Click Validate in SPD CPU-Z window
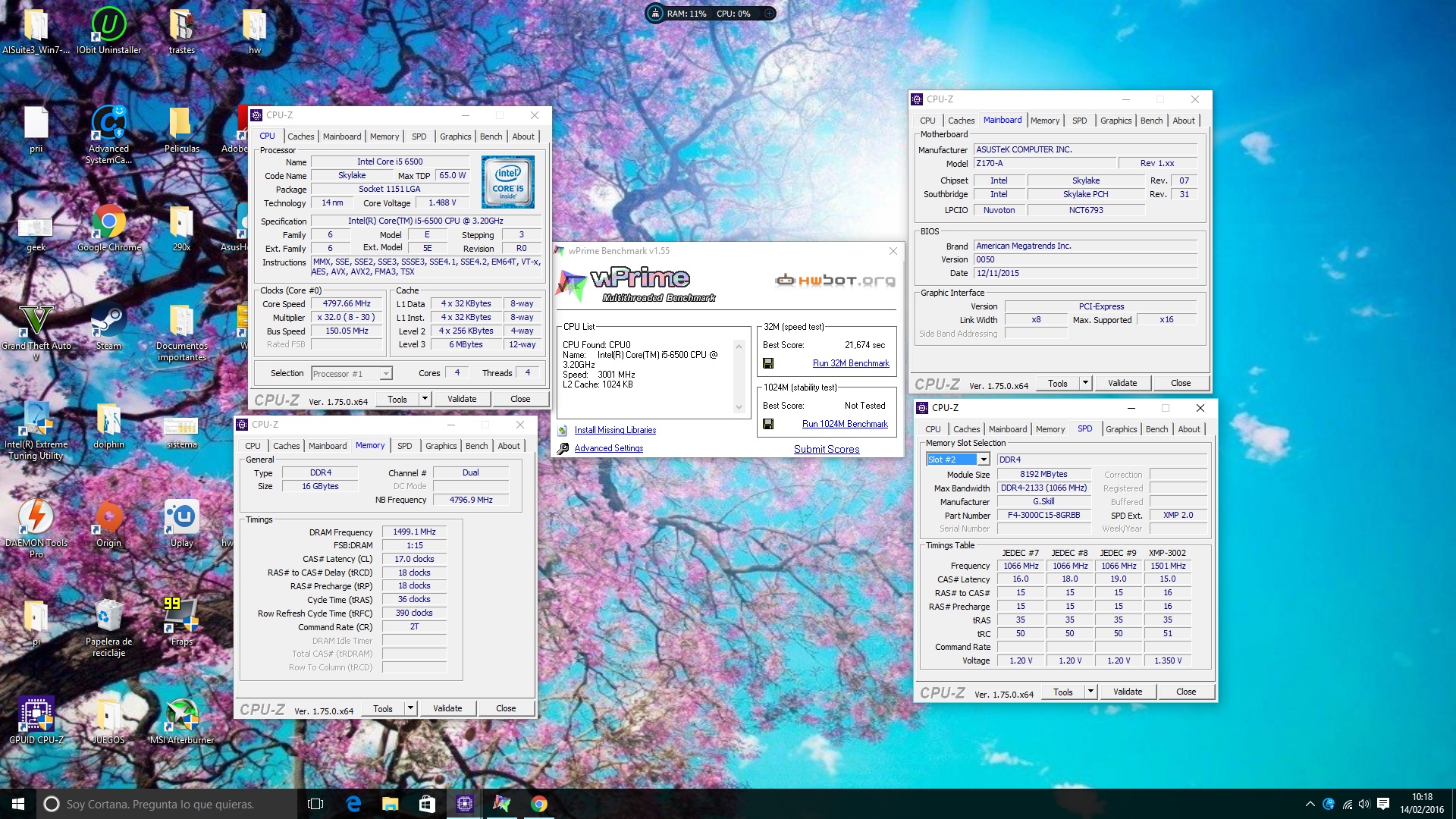The height and width of the screenshot is (819, 1456). point(1128,692)
